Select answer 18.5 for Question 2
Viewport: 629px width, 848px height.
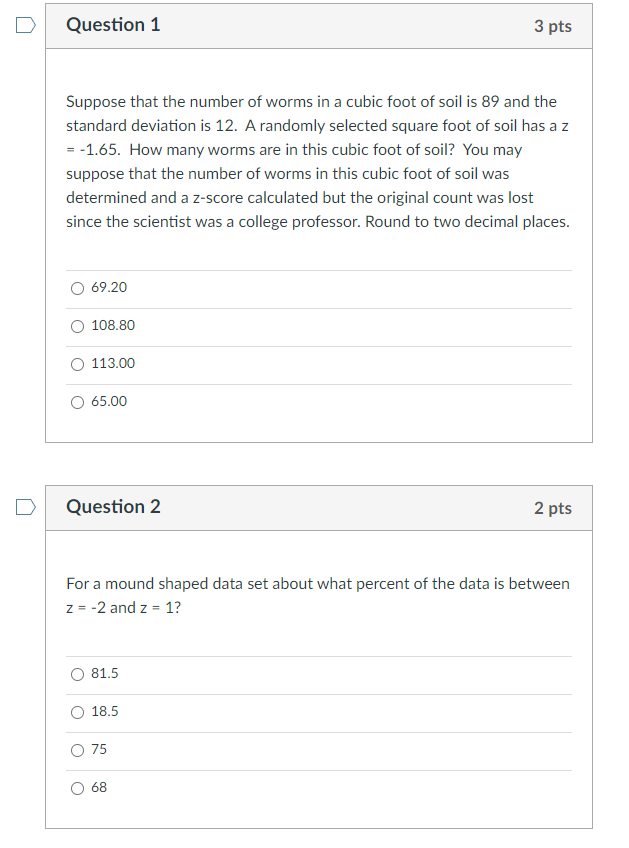point(77,712)
